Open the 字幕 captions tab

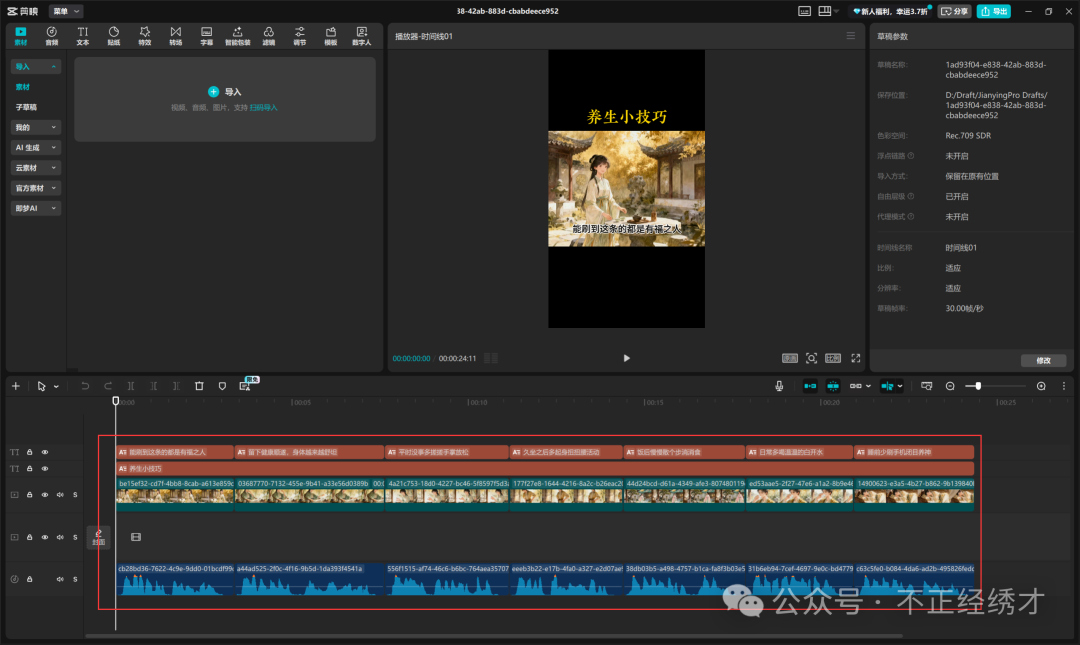(207, 36)
